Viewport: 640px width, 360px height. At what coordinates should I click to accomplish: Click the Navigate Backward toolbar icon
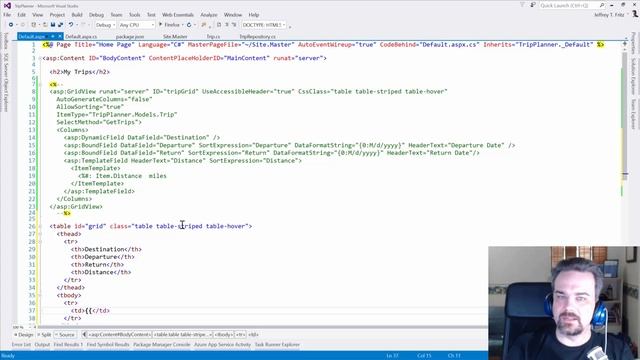pyautogui.click(x=11, y=25)
